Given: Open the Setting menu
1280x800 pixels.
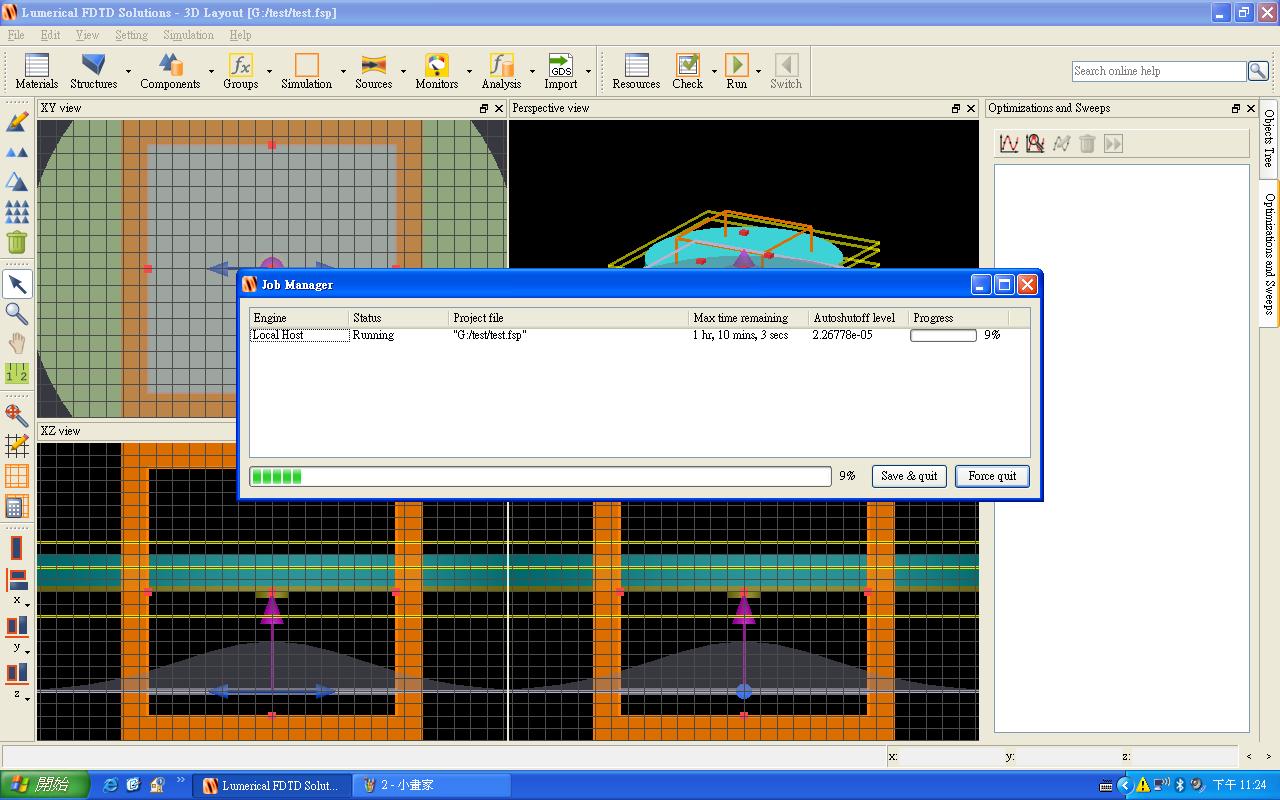Looking at the screenshot, I should point(131,35).
